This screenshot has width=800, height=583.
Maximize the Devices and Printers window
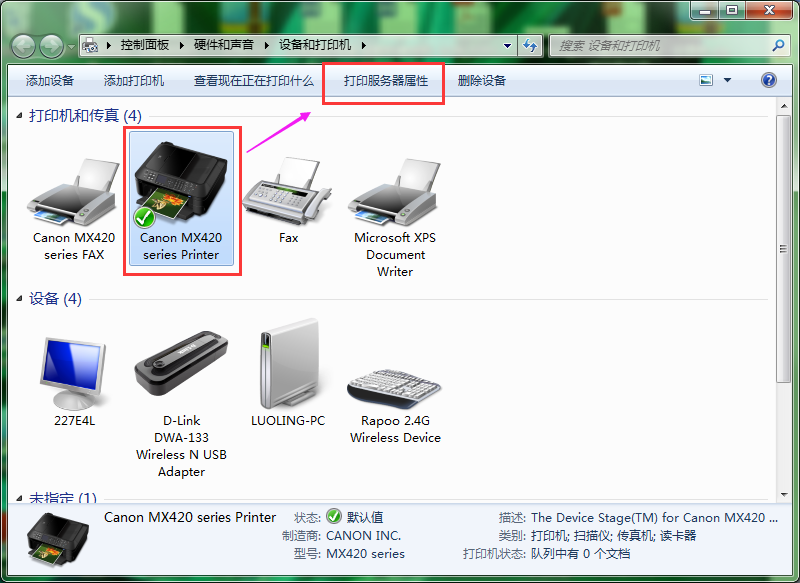pyautogui.click(x=732, y=10)
